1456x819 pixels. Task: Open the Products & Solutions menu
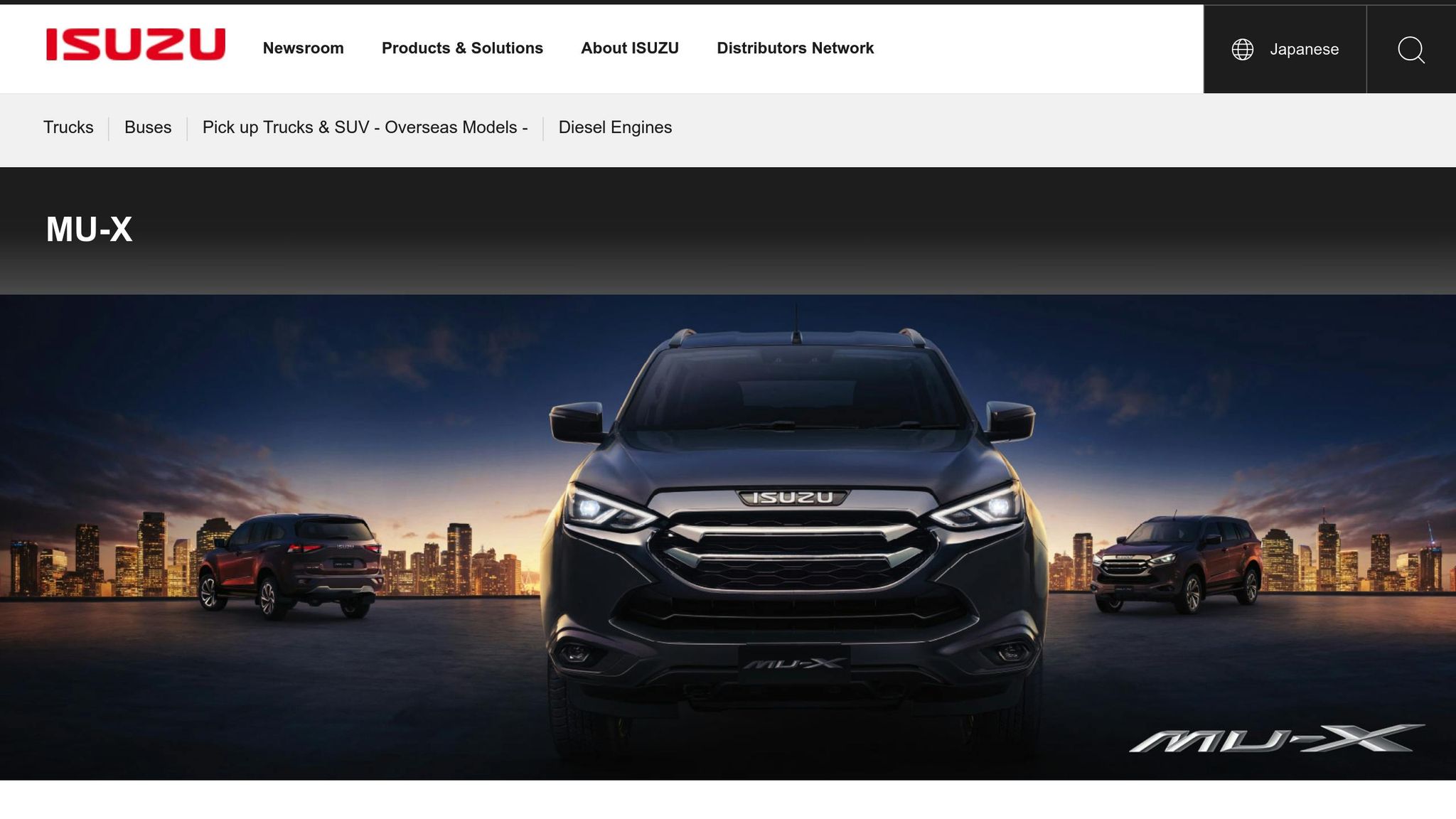coord(462,48)
